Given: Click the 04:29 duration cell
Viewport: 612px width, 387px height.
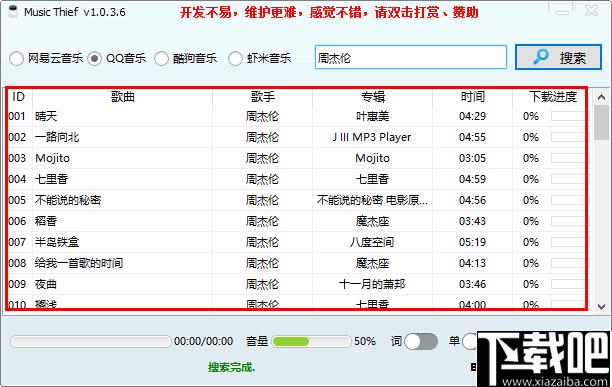Looking at the screenshot, I should (x=472, y=116).
